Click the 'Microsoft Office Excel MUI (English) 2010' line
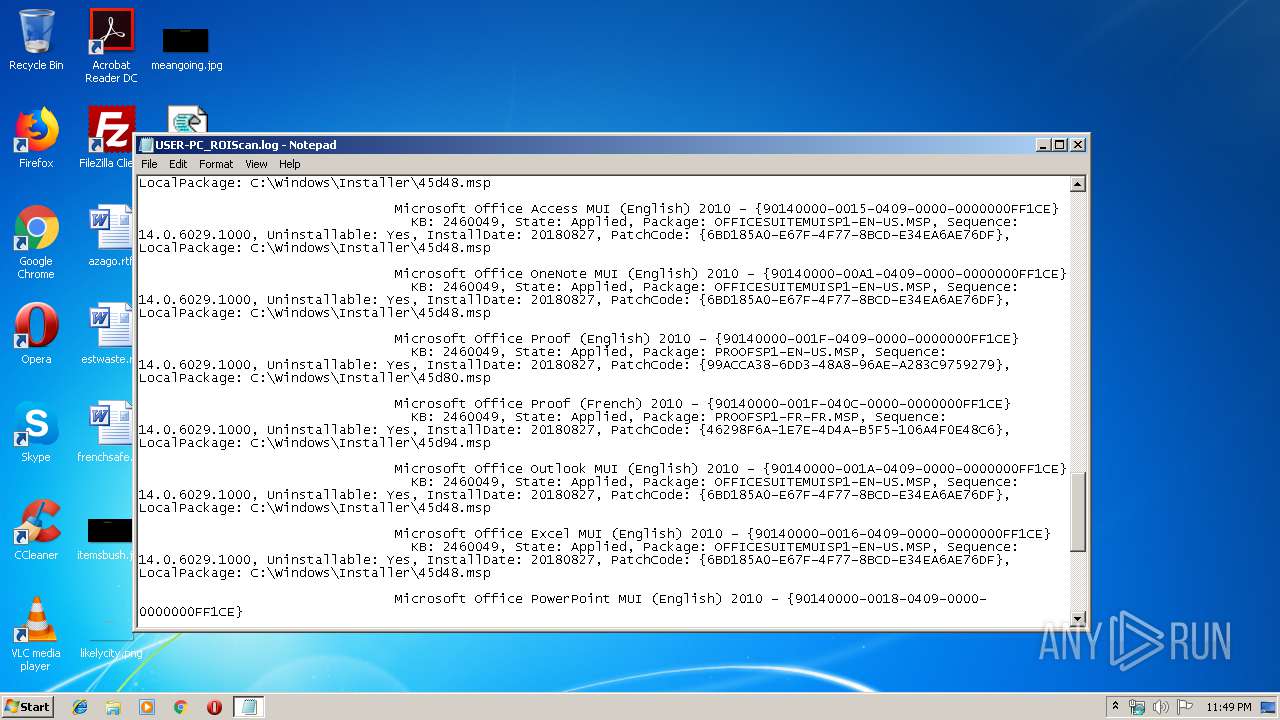 (x=722, y=534)
